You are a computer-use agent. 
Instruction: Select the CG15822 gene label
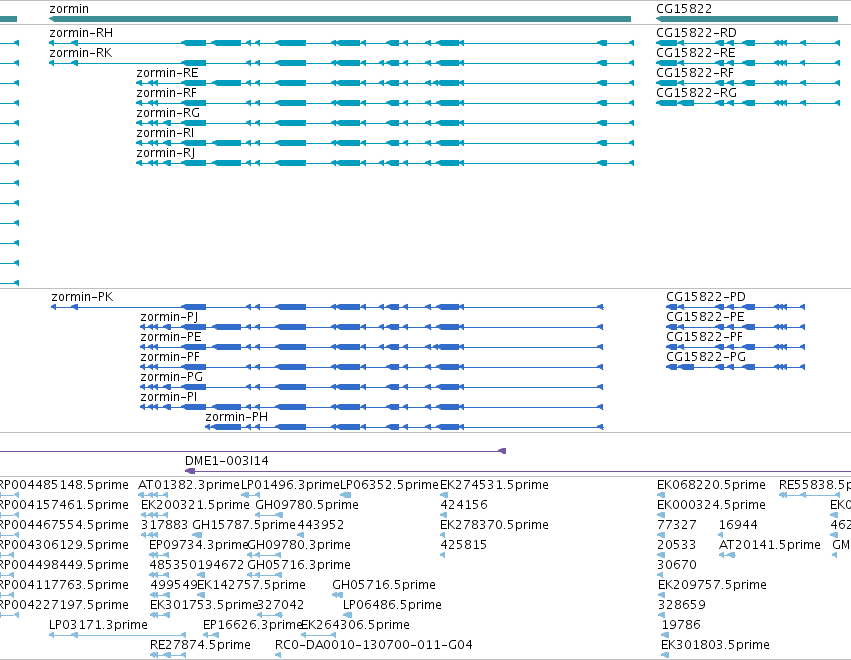[684, 9]
